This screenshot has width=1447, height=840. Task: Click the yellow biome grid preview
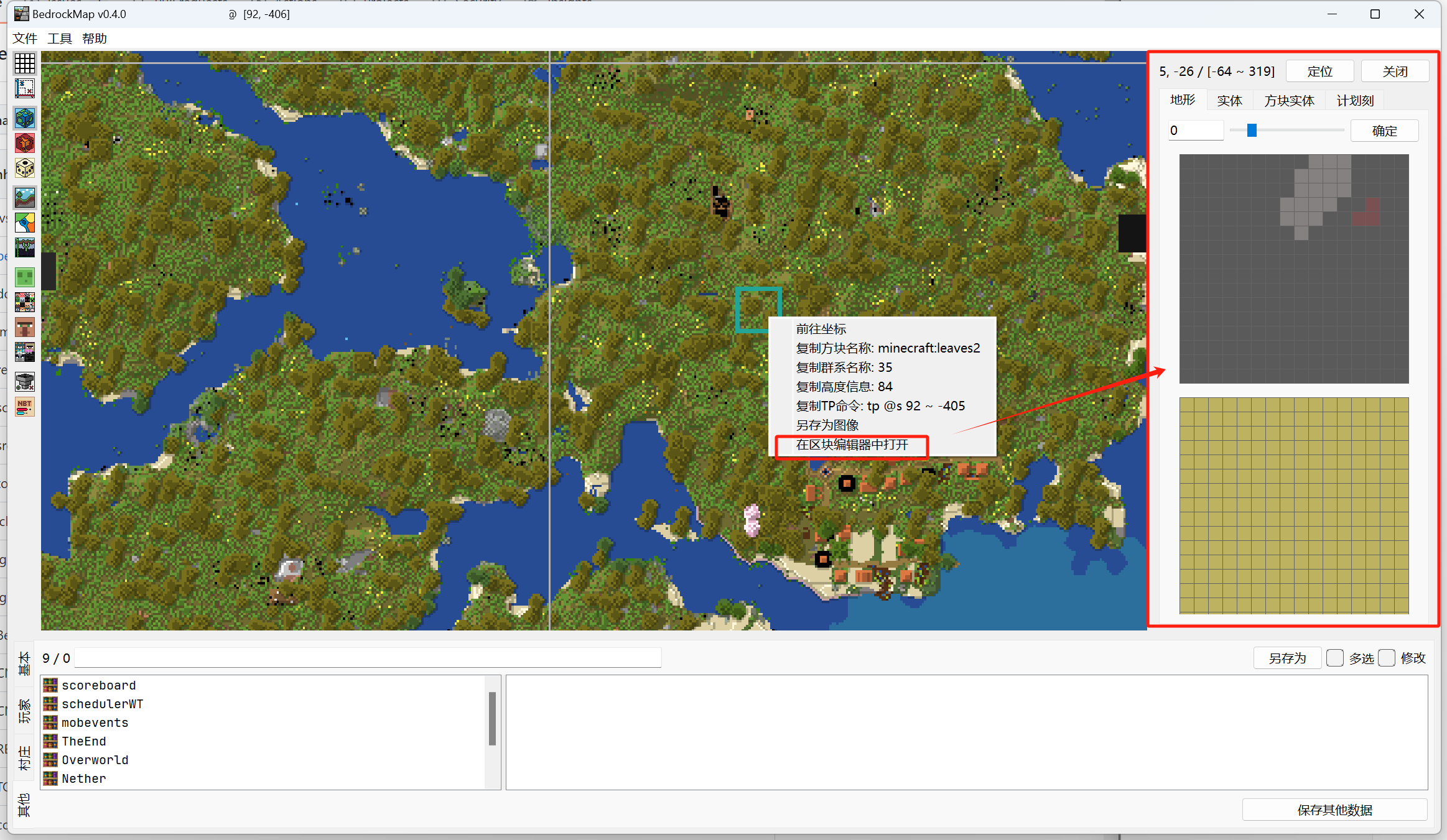(1294, 505)
